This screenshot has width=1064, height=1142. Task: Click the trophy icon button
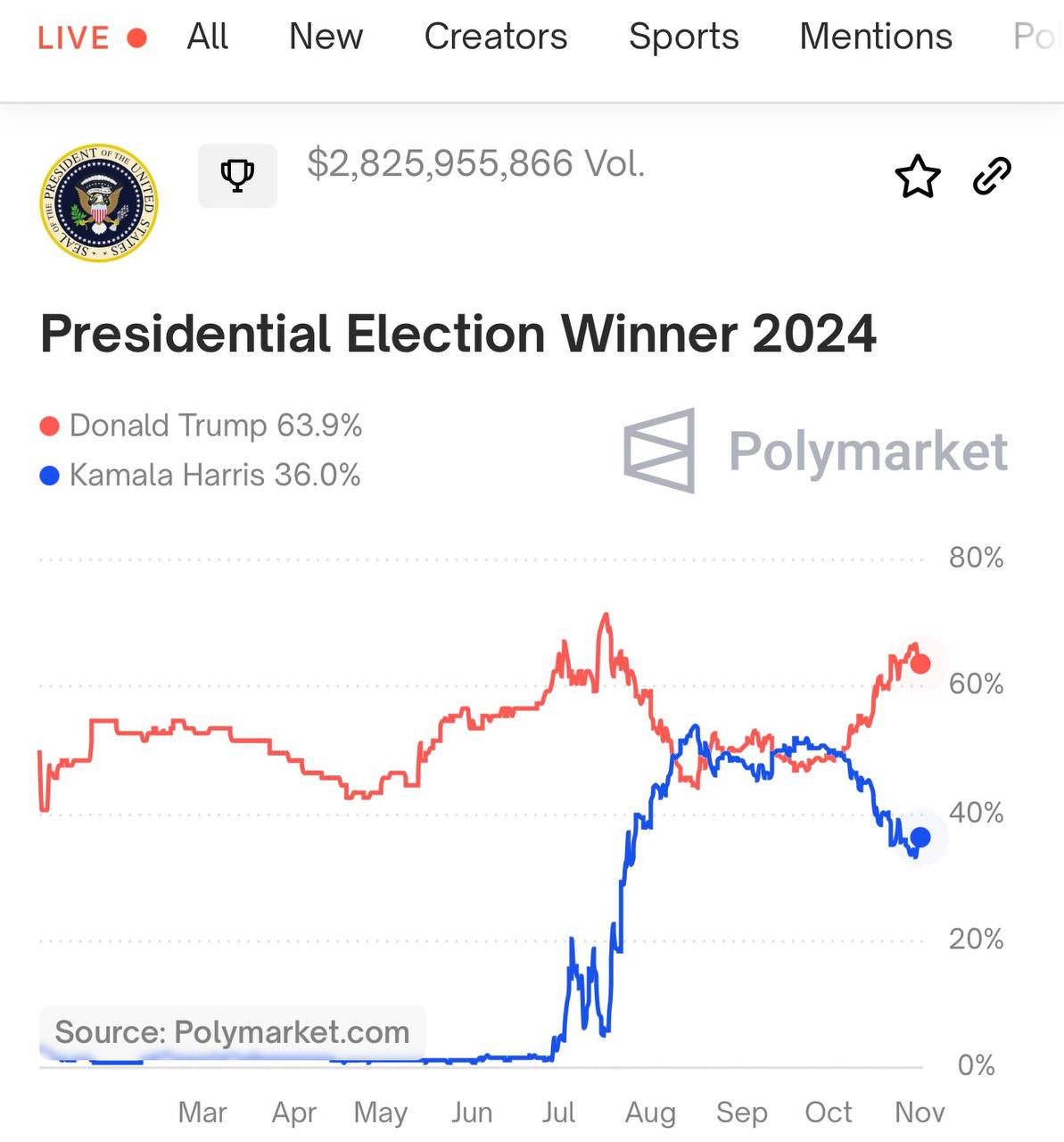237,175
